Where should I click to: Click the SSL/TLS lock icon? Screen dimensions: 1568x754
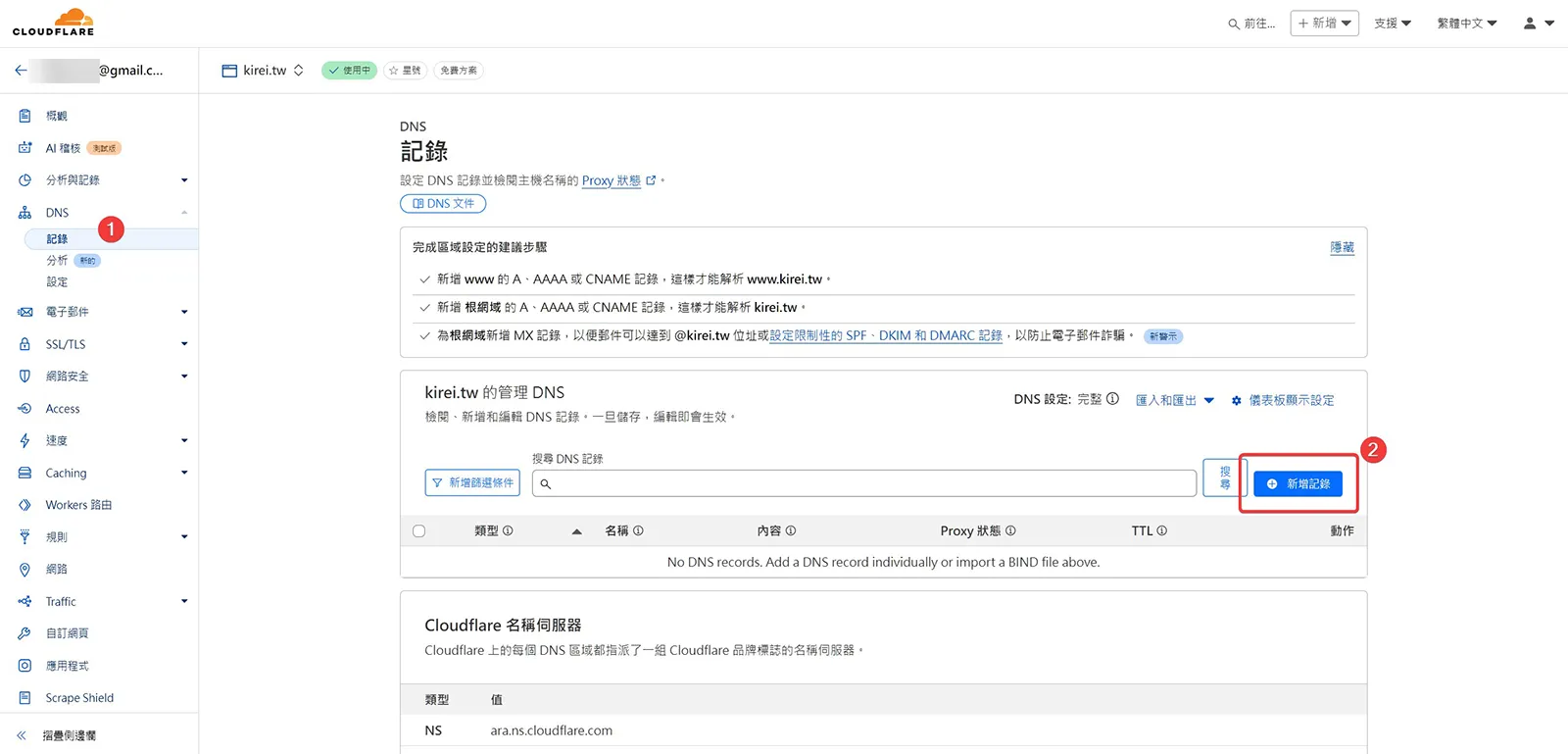(x=25, y=344)
